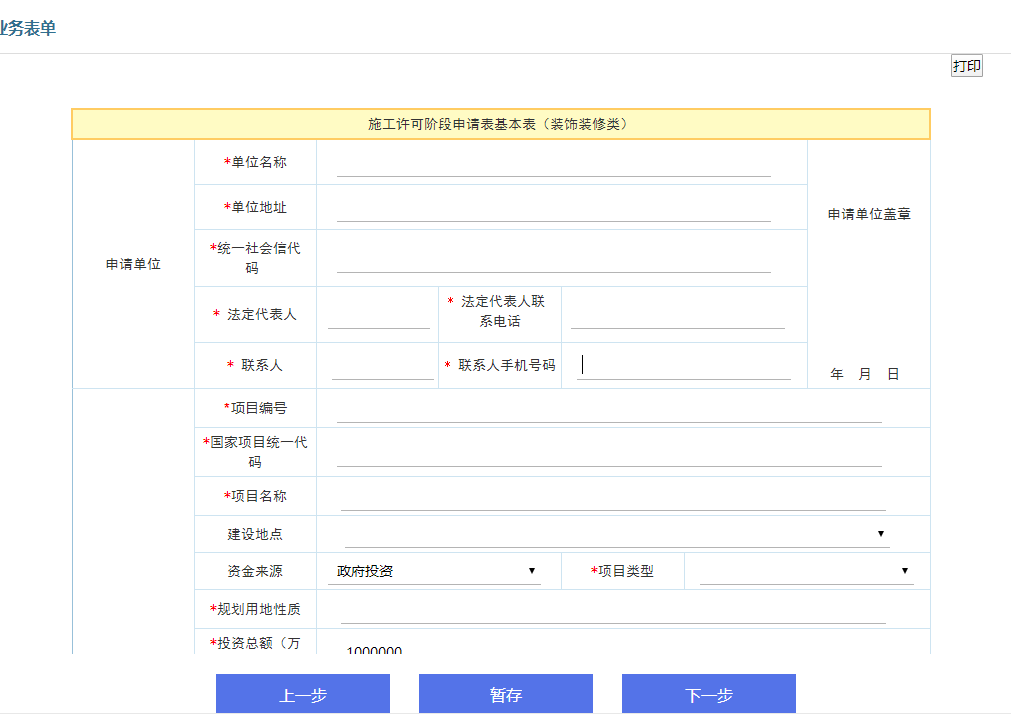Click the 打印 print button

point(967,66)
